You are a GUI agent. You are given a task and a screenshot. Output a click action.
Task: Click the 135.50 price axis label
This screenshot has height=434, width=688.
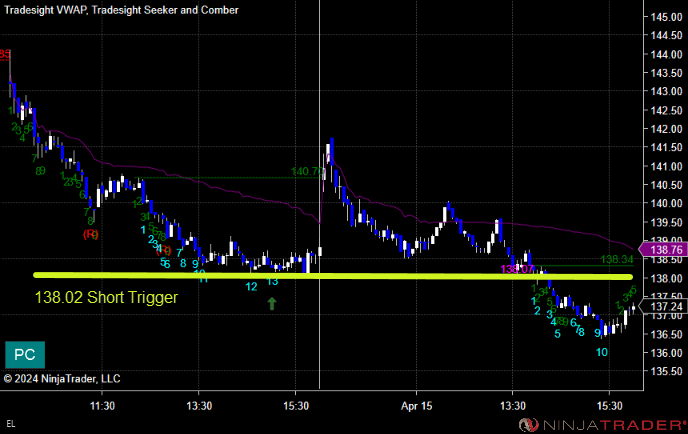tap(666, 371)
